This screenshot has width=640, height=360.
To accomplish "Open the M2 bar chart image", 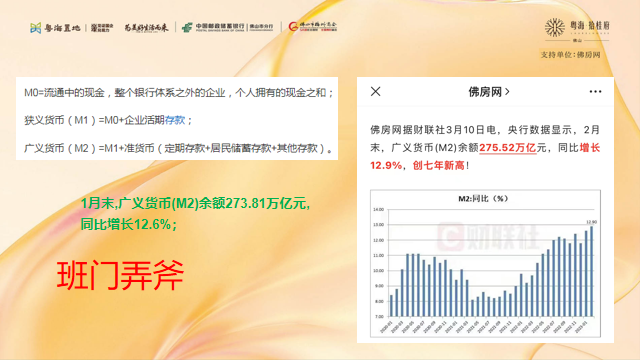I will pos(485,263).
